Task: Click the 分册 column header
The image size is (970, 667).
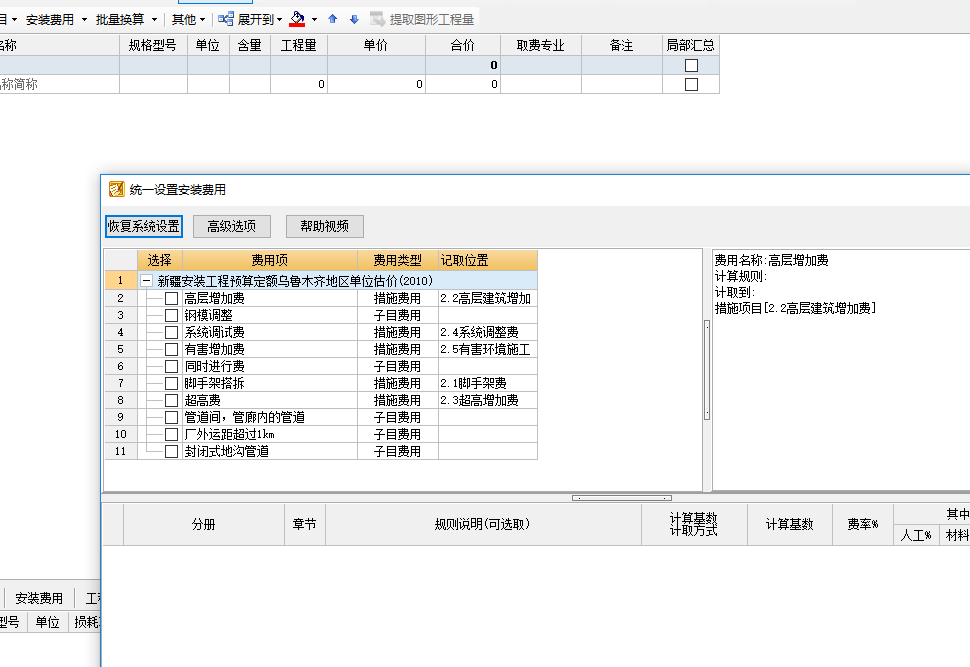Action: click(204, 524)
